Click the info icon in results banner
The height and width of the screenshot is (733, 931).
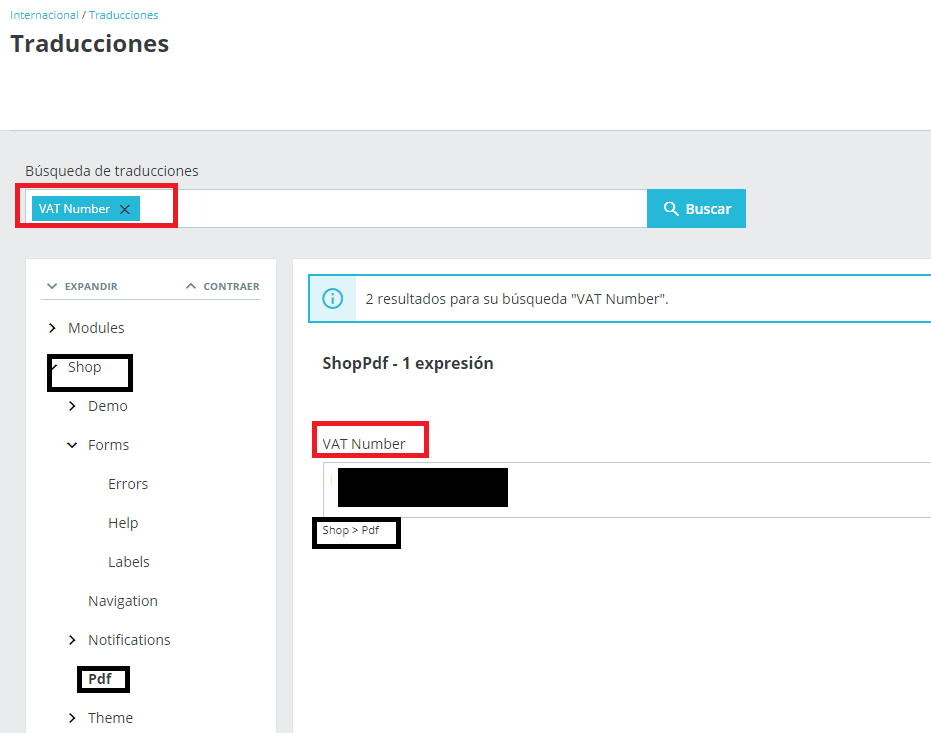pyautogui.click(x=332, y=299)
